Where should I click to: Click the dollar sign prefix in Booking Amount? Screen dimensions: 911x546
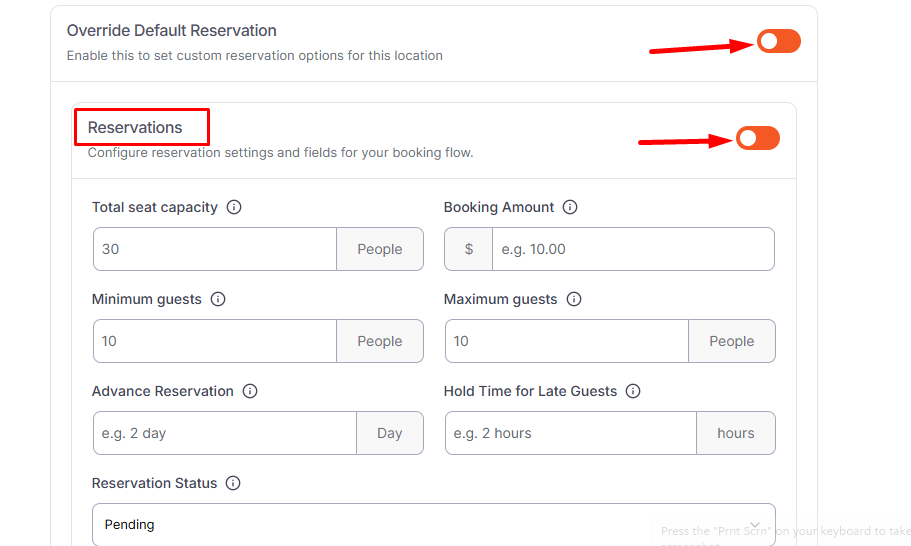click(x=469, y=249)
